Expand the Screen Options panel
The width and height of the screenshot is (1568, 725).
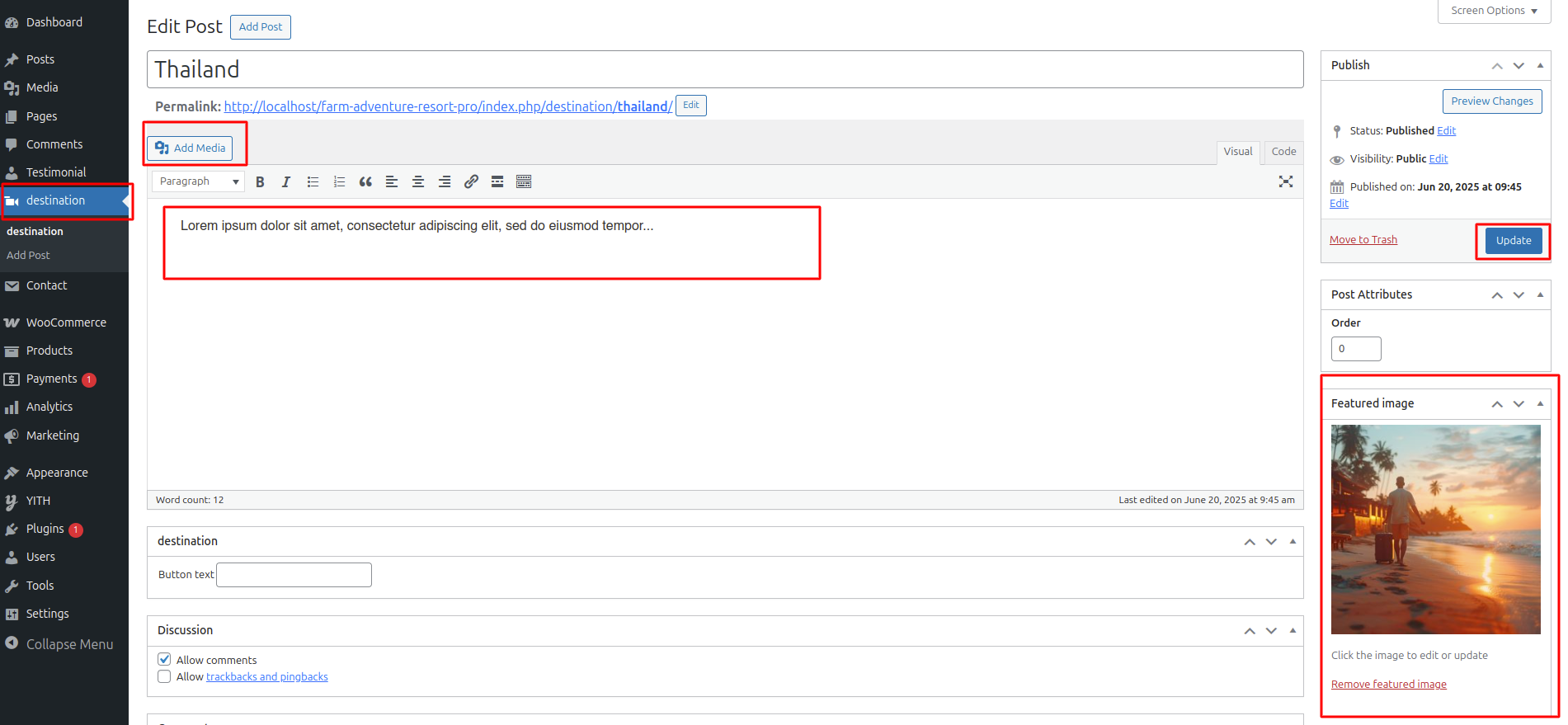[x=1494, y=11]
